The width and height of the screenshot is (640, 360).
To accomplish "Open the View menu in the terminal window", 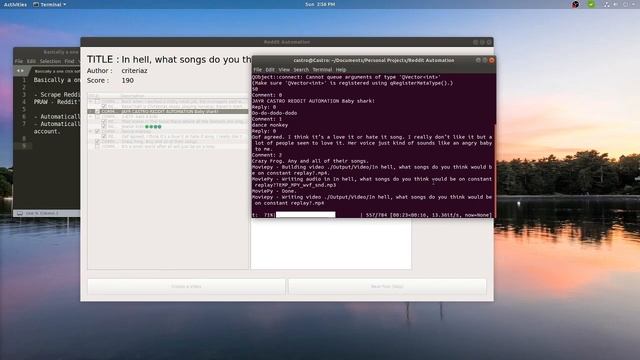I will 284,70.
